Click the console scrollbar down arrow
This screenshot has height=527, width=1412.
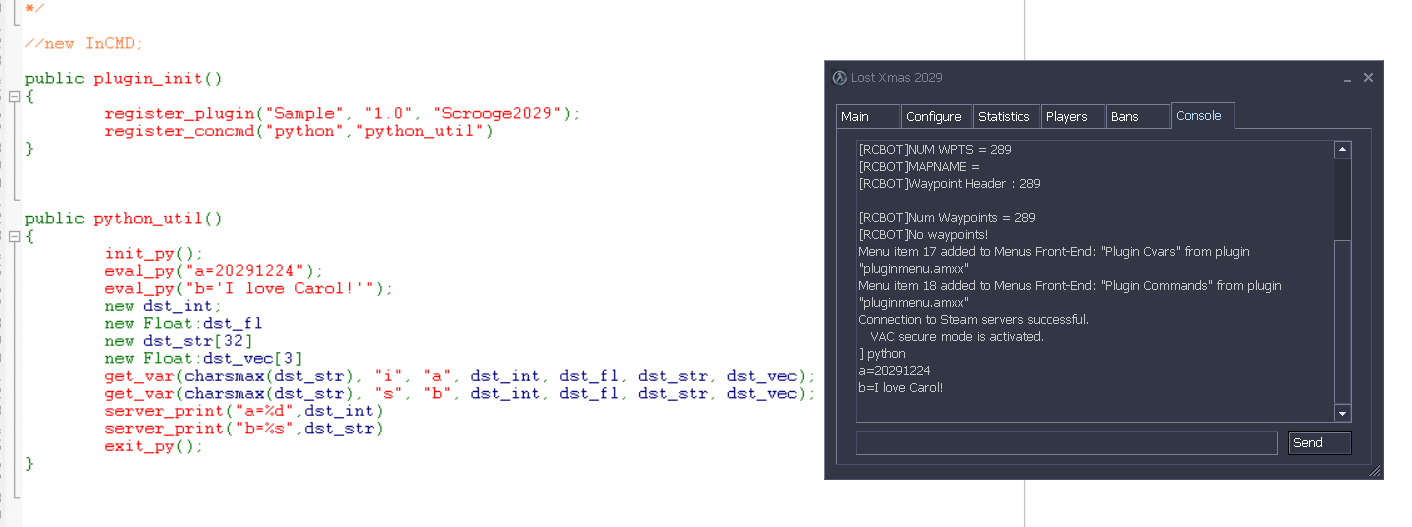(x=1343, y=413)
